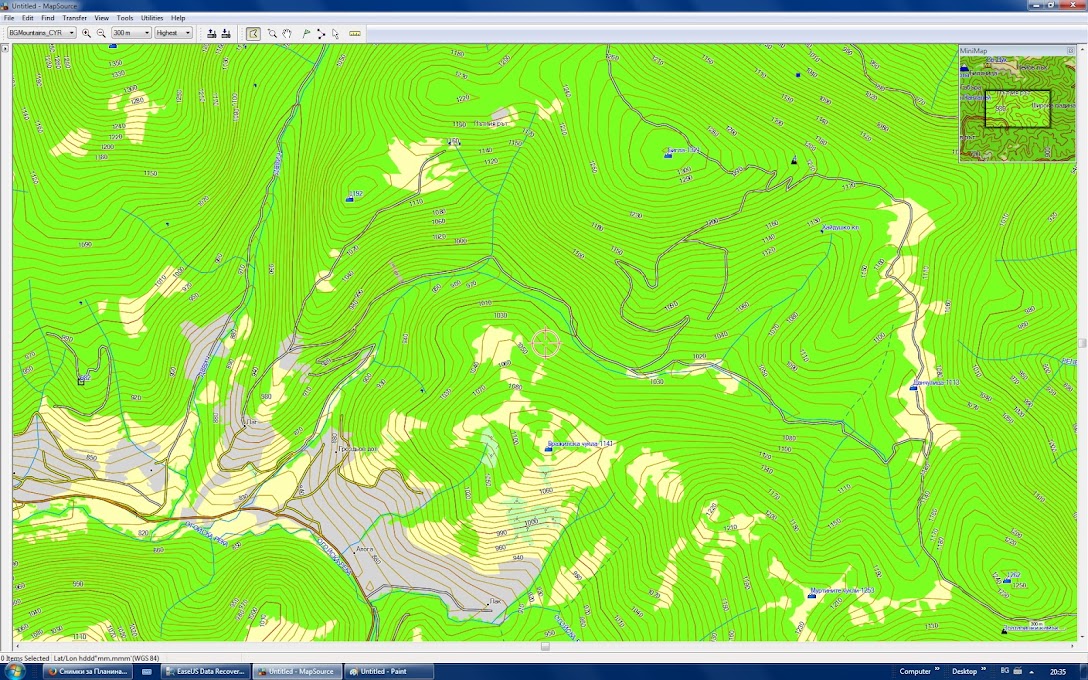Click the black viewport rectangle in the MiniMap
The height and width of the screenshot is (680, 1088).
point(1018,109)
